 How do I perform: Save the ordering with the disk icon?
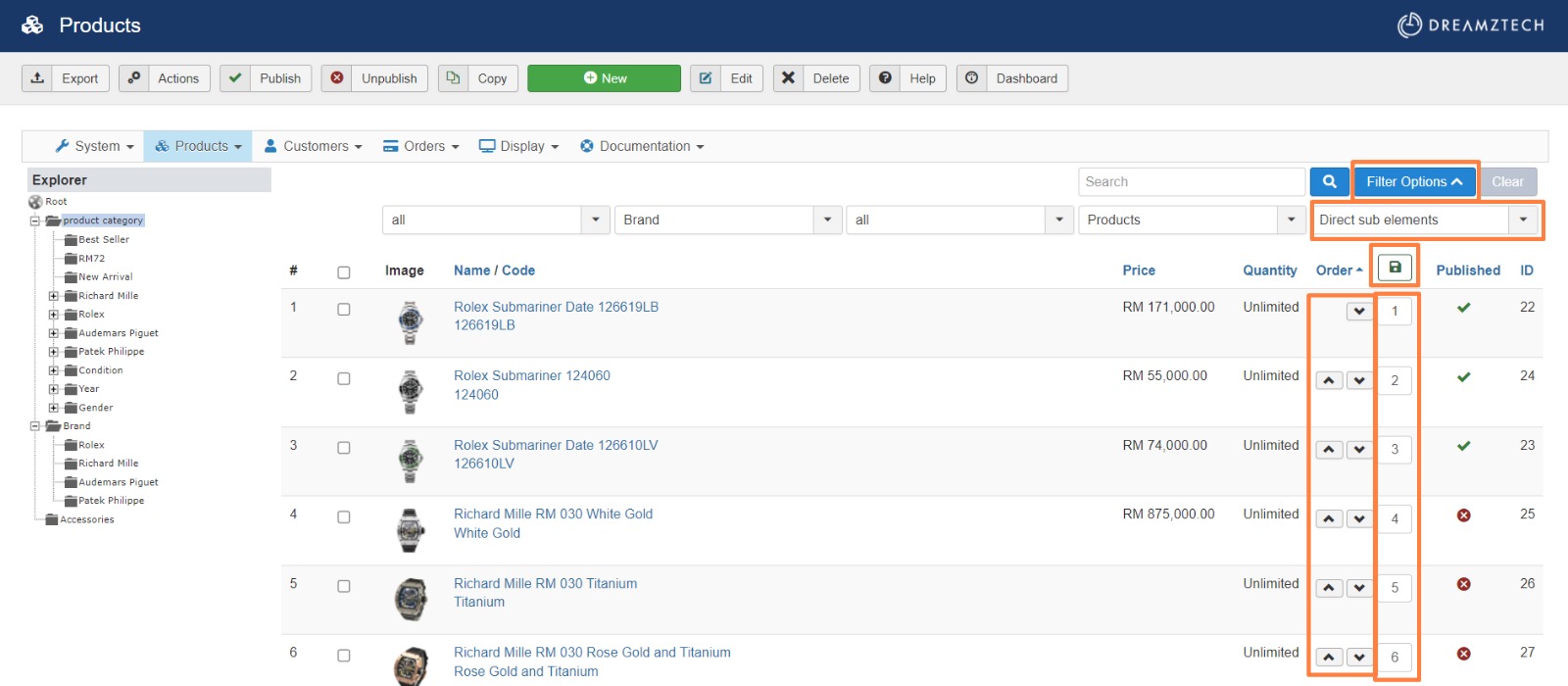[x=1395, y=268]
